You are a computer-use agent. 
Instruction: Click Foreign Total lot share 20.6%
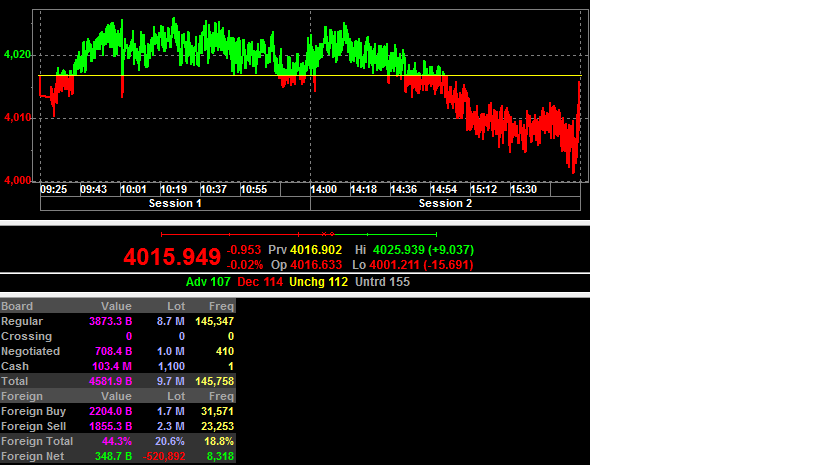pos(170,441)
